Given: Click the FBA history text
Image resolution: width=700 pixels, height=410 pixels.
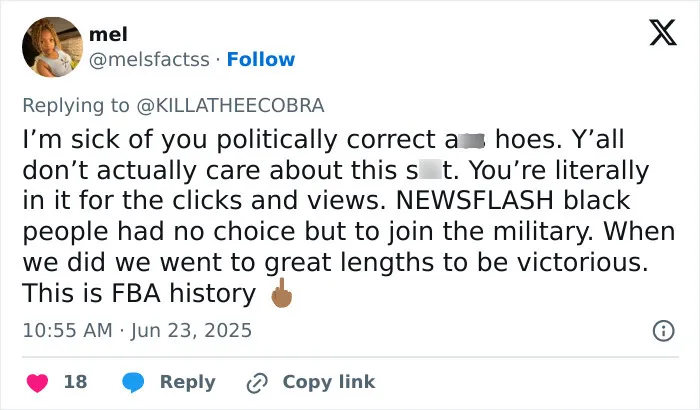Looking at the screenshot, I should pos(183,293).
